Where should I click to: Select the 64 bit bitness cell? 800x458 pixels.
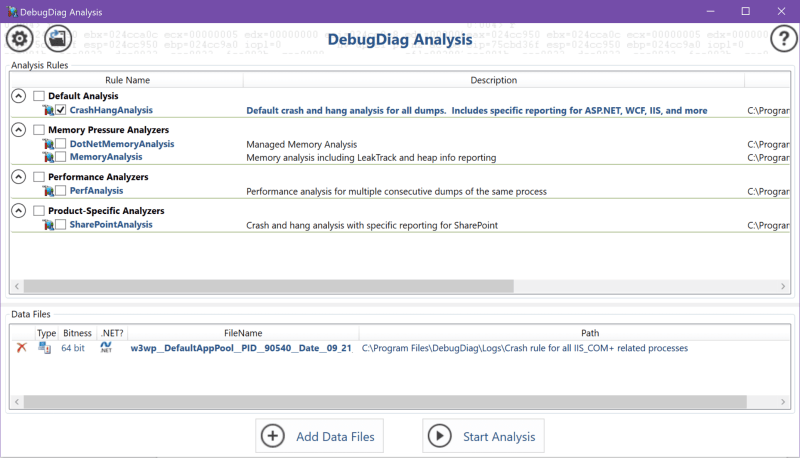[73, 348]
